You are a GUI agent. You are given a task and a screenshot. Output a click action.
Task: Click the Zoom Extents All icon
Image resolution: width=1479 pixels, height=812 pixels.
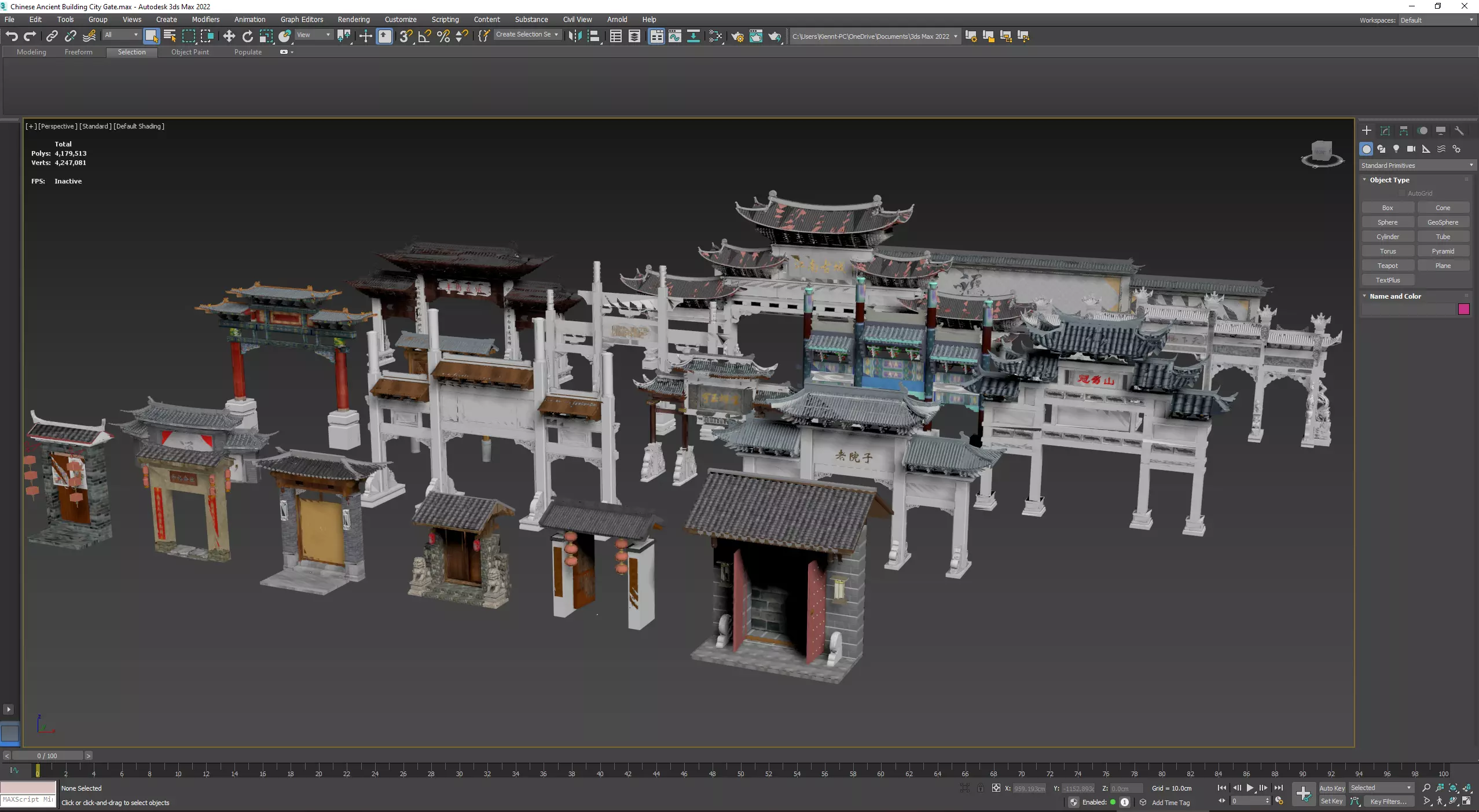point(1467,788)
